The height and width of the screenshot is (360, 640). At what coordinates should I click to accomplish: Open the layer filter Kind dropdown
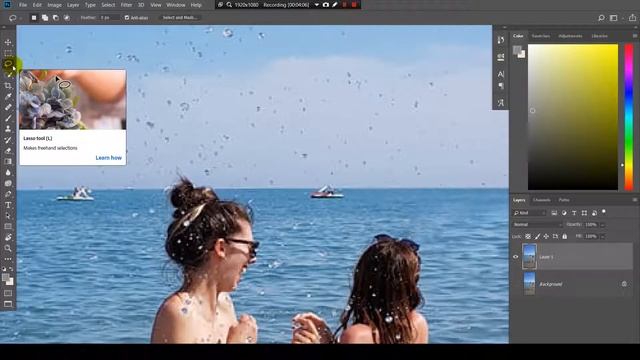tap(529, 213)
